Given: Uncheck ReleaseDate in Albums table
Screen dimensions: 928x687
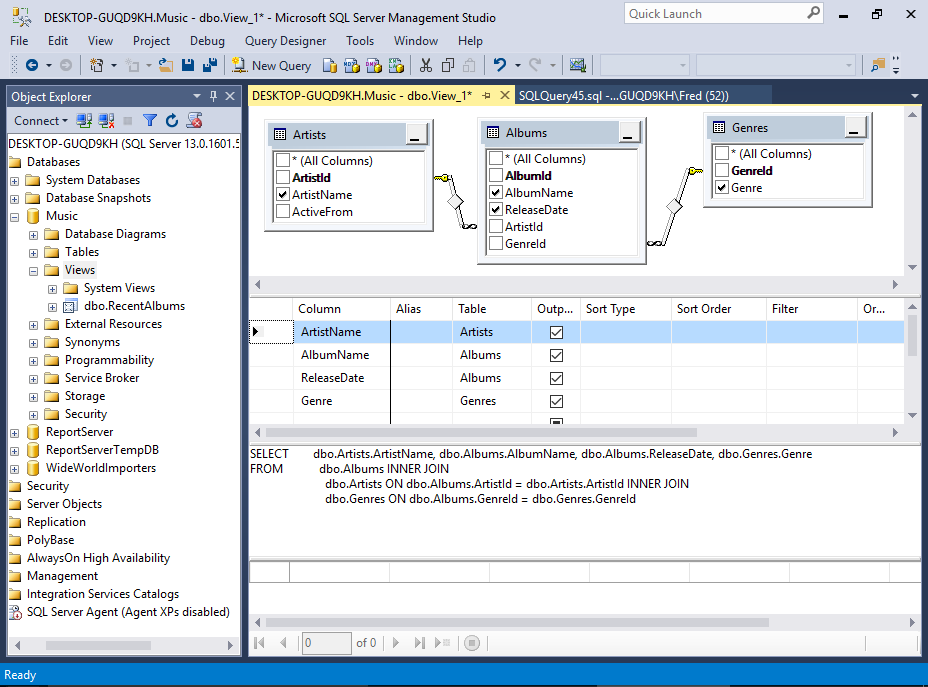Looking at the screenshot, I should point(496,210).
